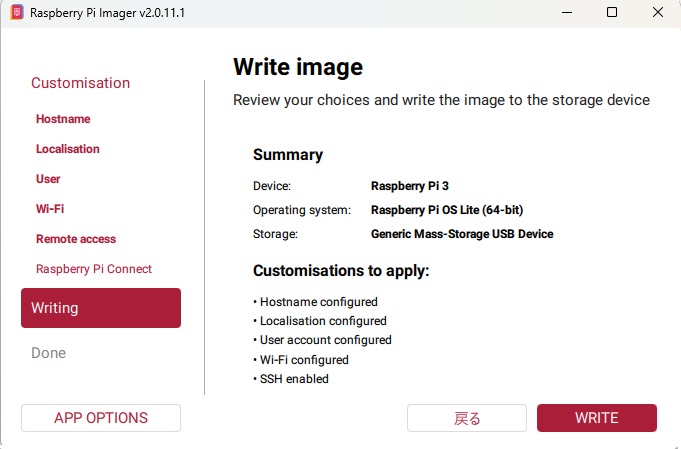Click the Storage: label

275,234
